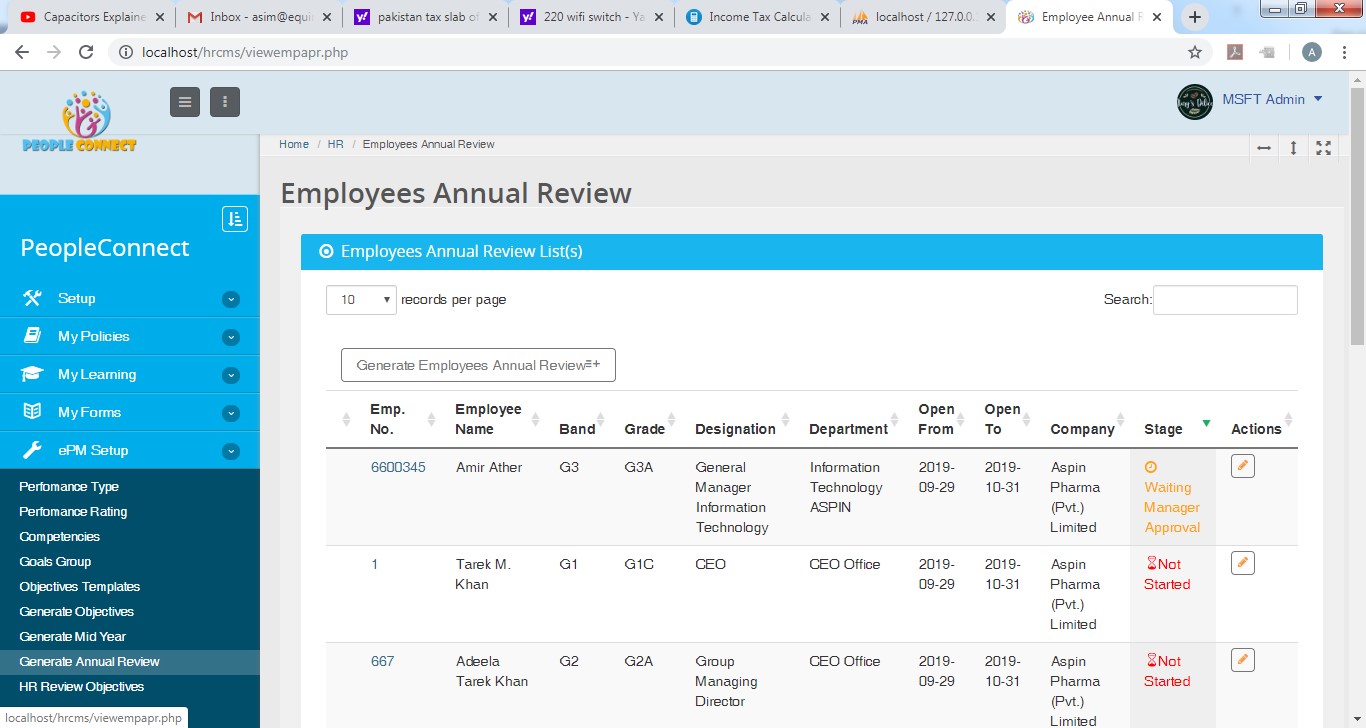1366x728 pixels.
Task: Click the vertical ellipsis icon in header
Action: [225, 101]
